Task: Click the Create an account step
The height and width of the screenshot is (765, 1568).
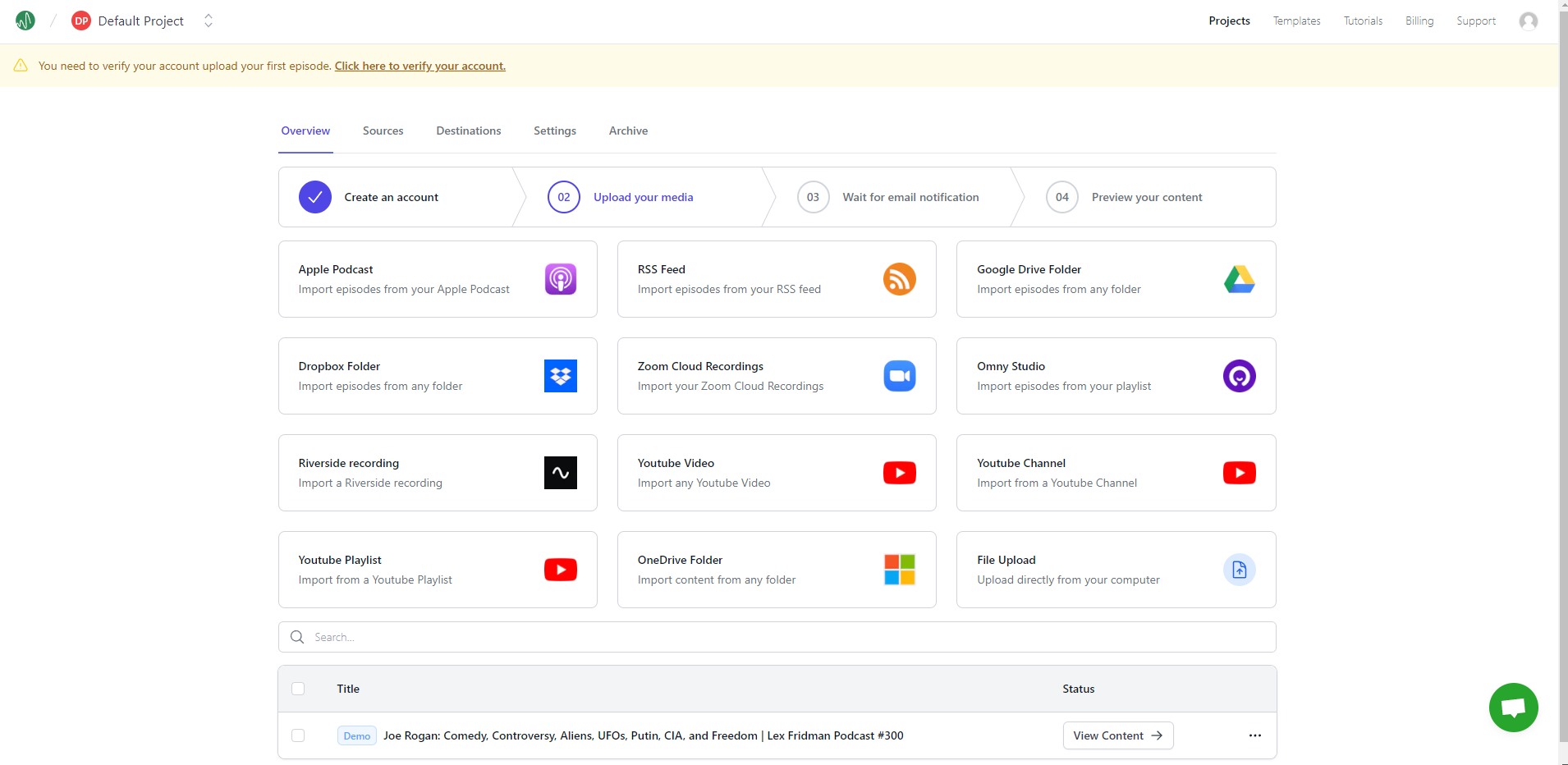Action: pyautogui.click(x=392, y=197)
